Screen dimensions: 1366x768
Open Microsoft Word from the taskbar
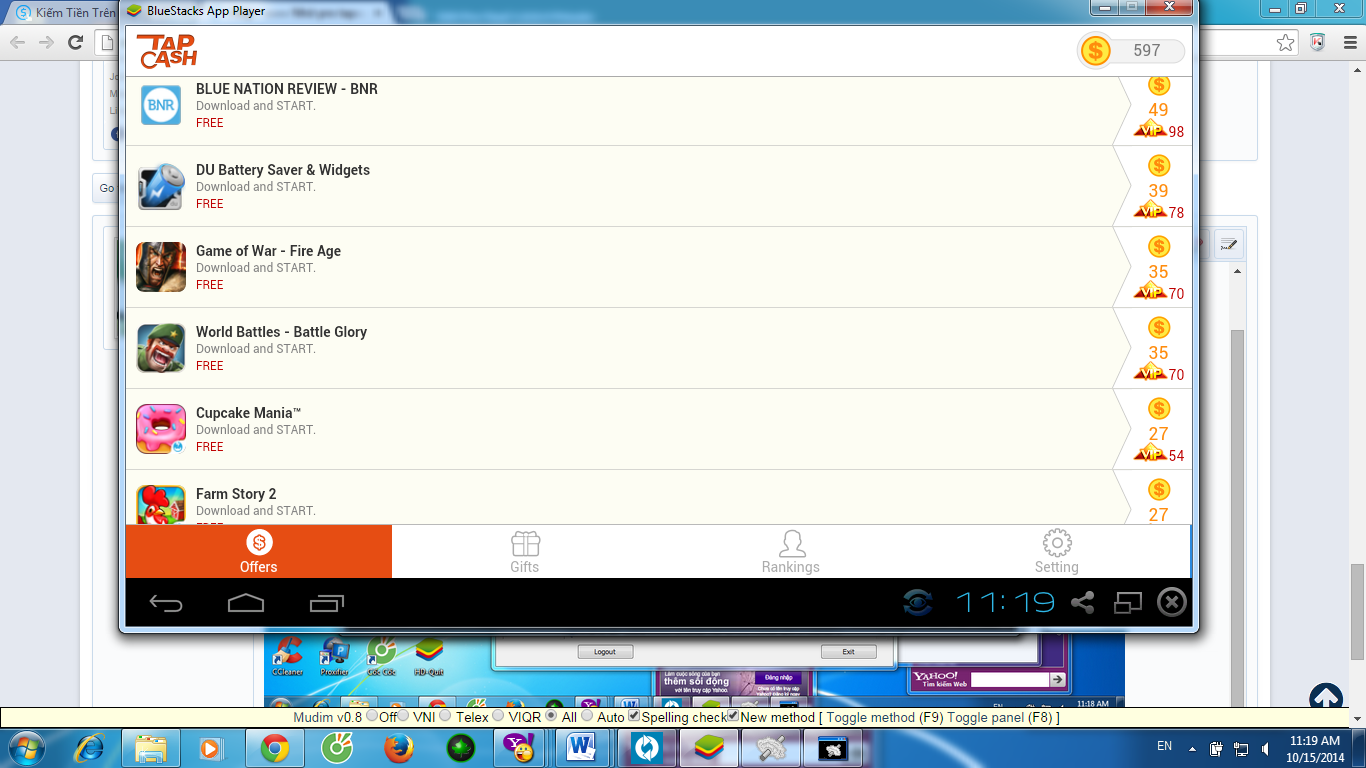click(582, 747)
